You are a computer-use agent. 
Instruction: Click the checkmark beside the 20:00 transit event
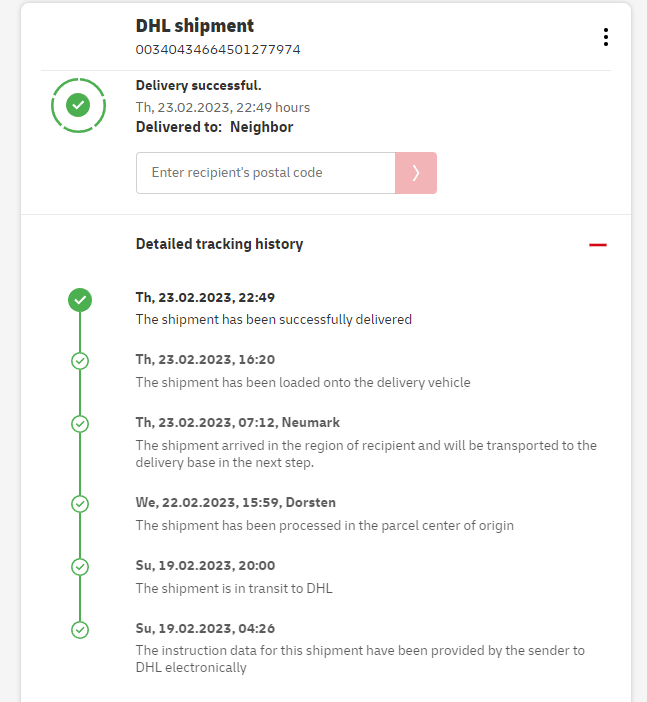(80, 566)
